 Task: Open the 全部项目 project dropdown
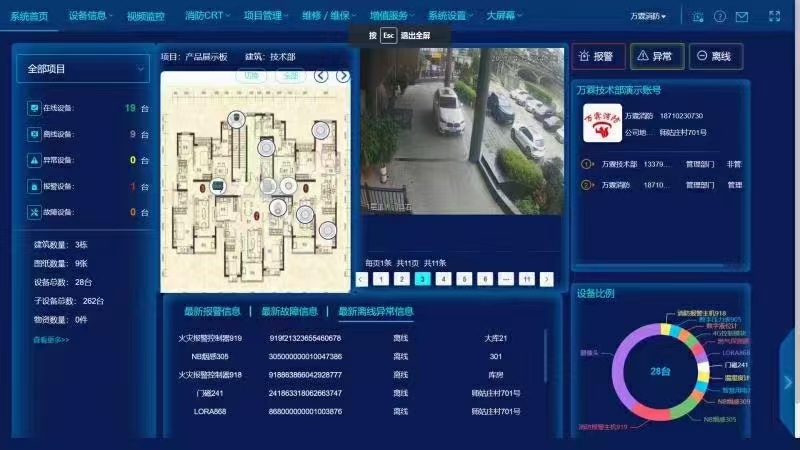pyautogui.click(x=83, y=69)
